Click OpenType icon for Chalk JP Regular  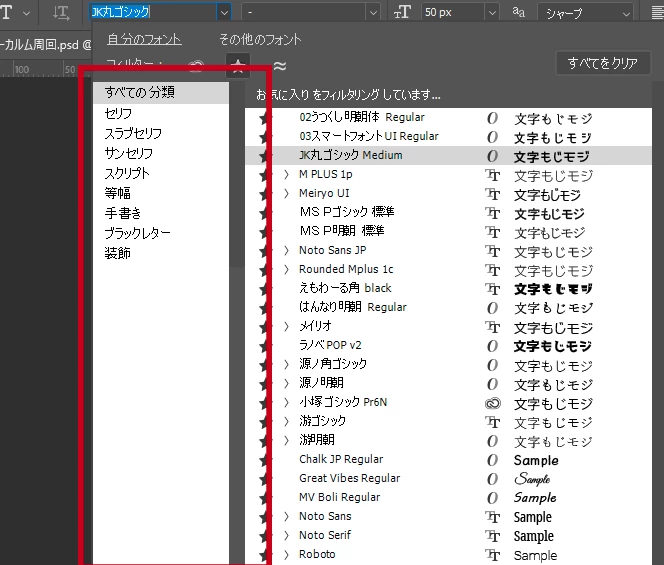492,460
